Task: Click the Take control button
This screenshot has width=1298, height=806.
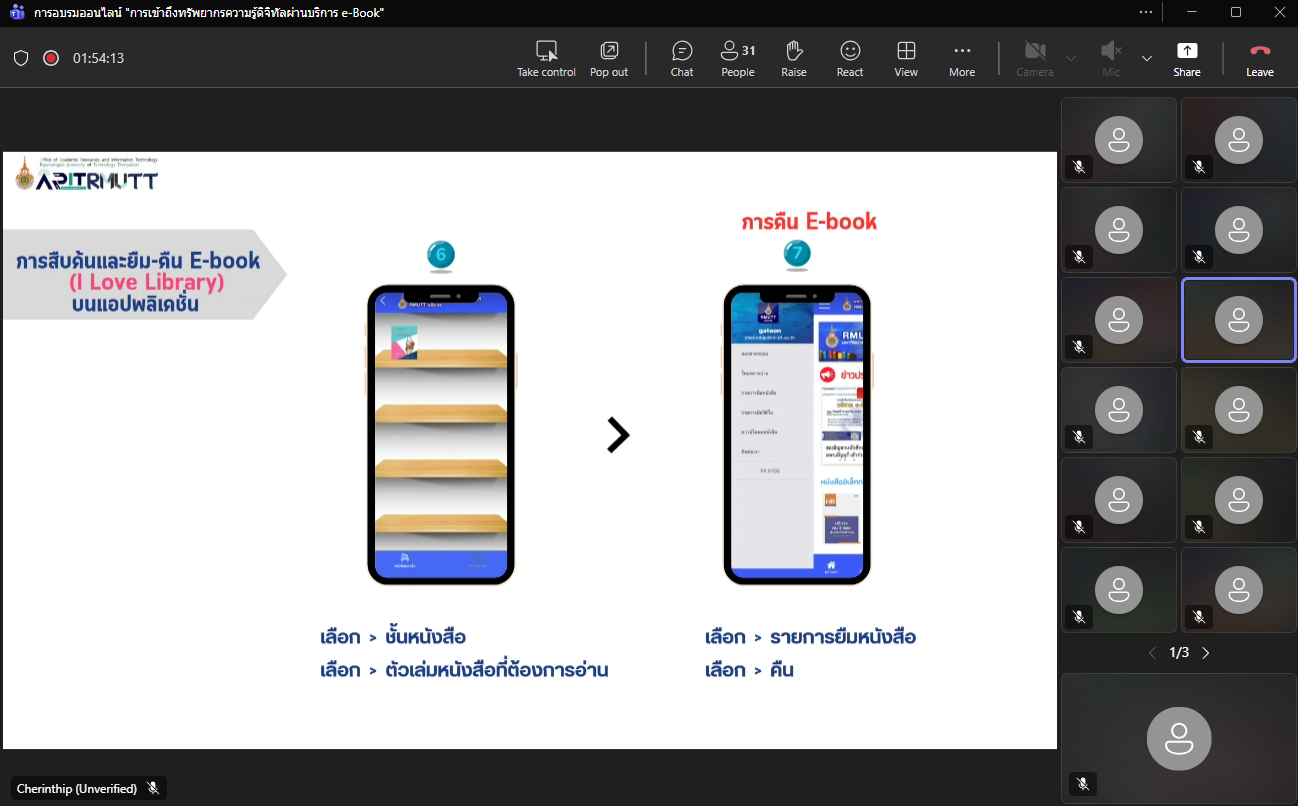Action: (546, 58)
